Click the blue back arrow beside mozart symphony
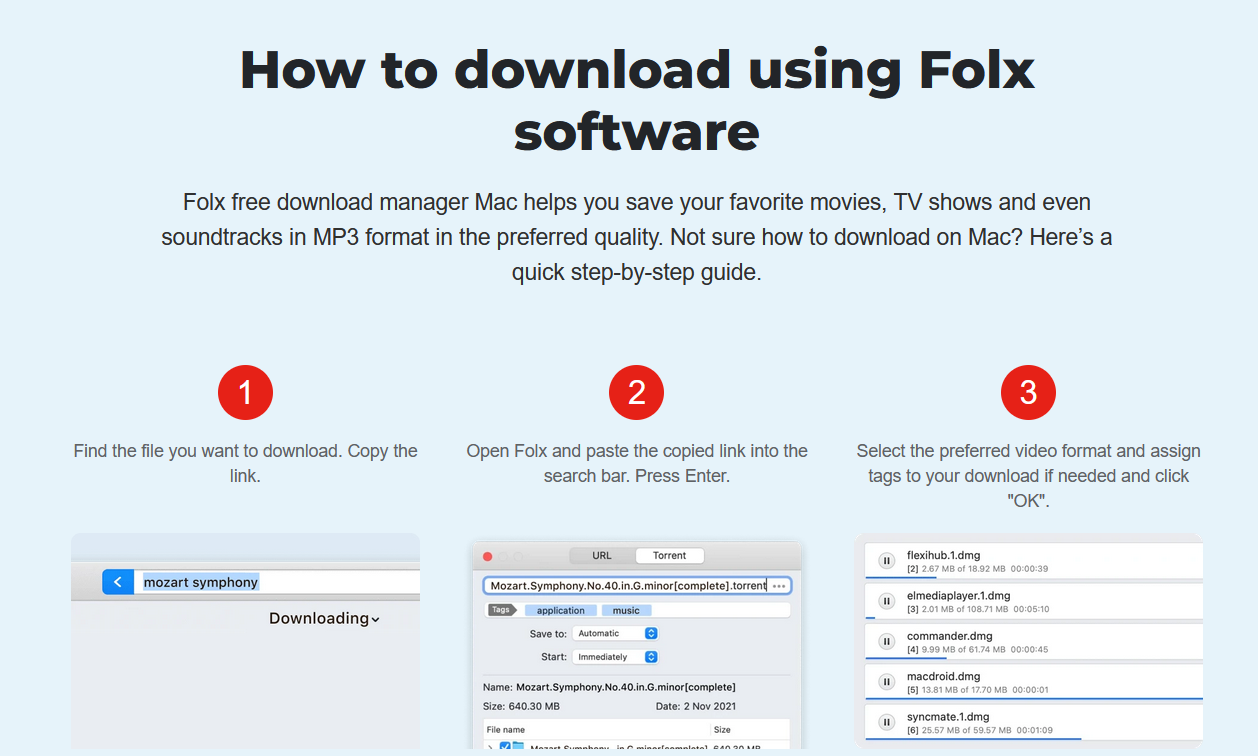The width and height of the screenshot is (1258, 756). tap(118, 582)
